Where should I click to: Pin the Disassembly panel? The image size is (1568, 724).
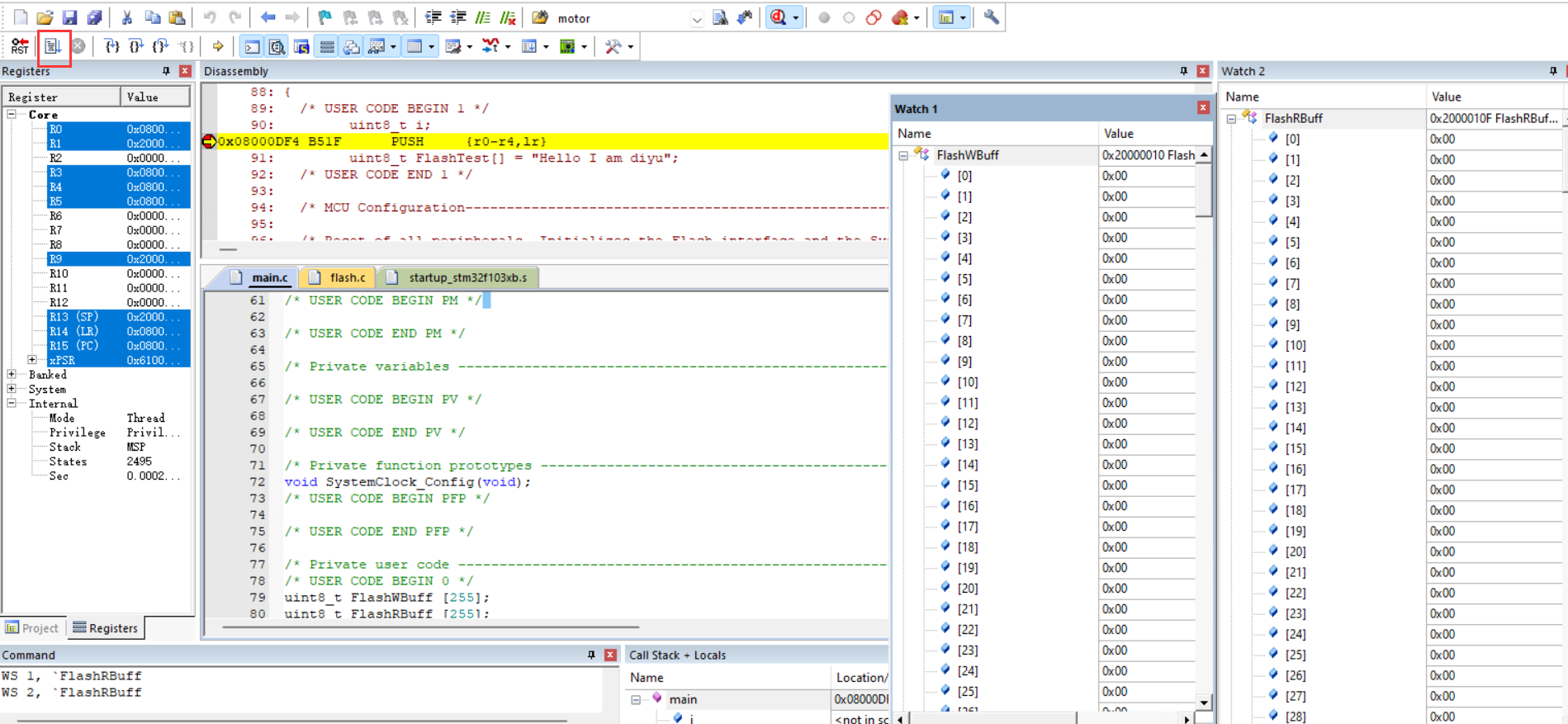click(x=1183, y=71)
